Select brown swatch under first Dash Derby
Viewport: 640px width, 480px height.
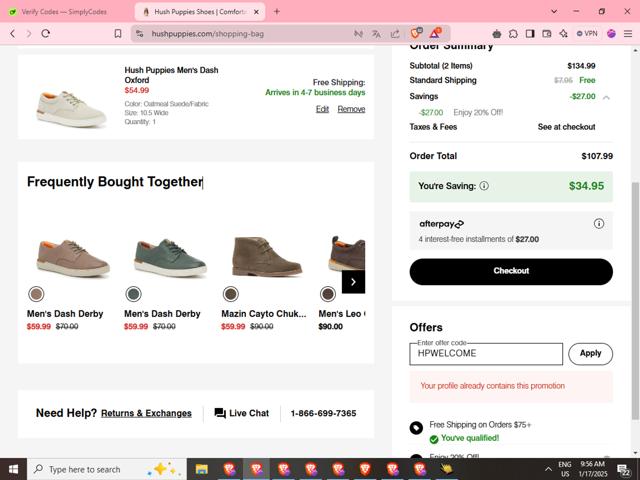tap(36, 294)
